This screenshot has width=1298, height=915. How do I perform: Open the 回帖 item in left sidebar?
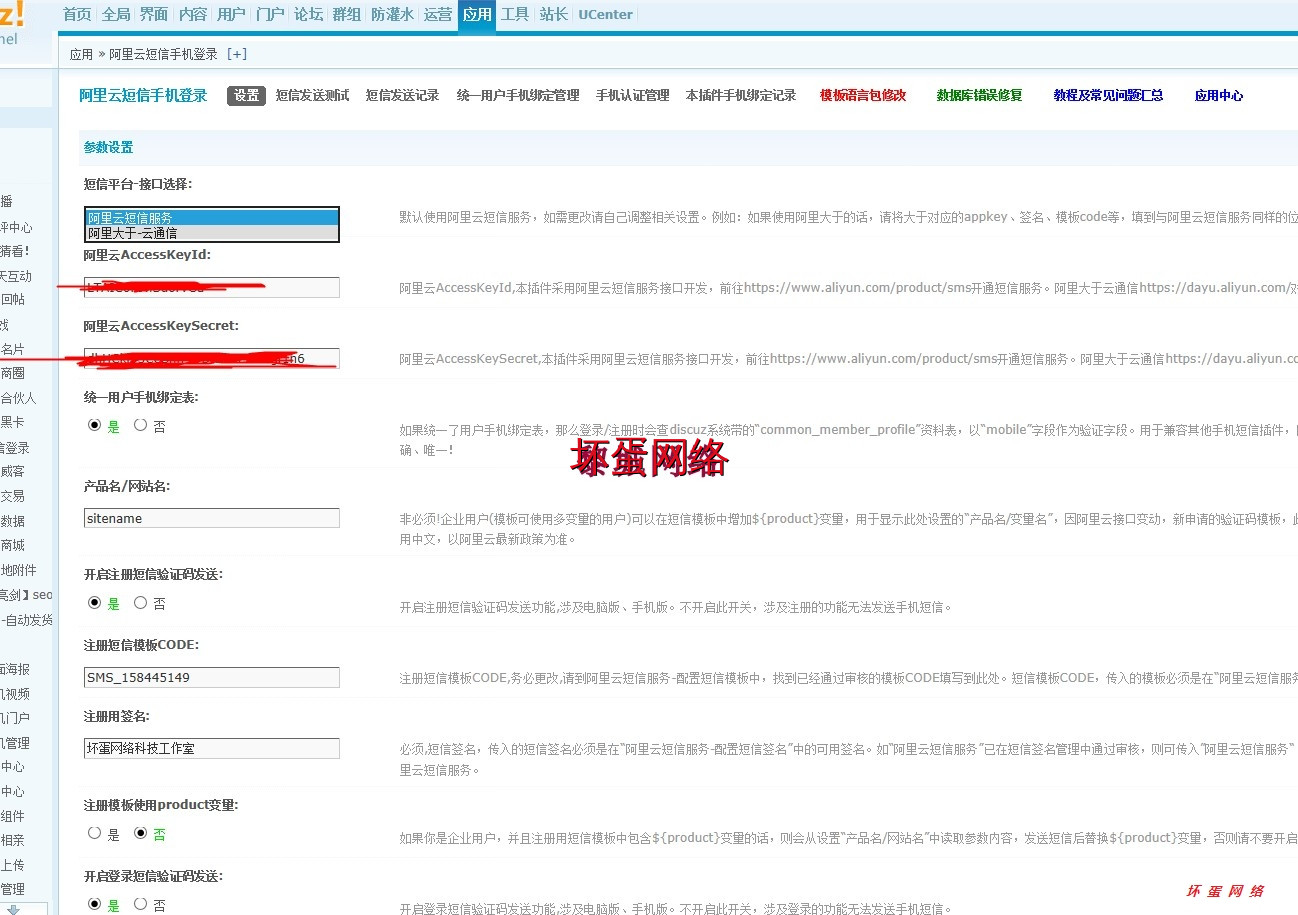pyautogui.click(x=12, y=299)
